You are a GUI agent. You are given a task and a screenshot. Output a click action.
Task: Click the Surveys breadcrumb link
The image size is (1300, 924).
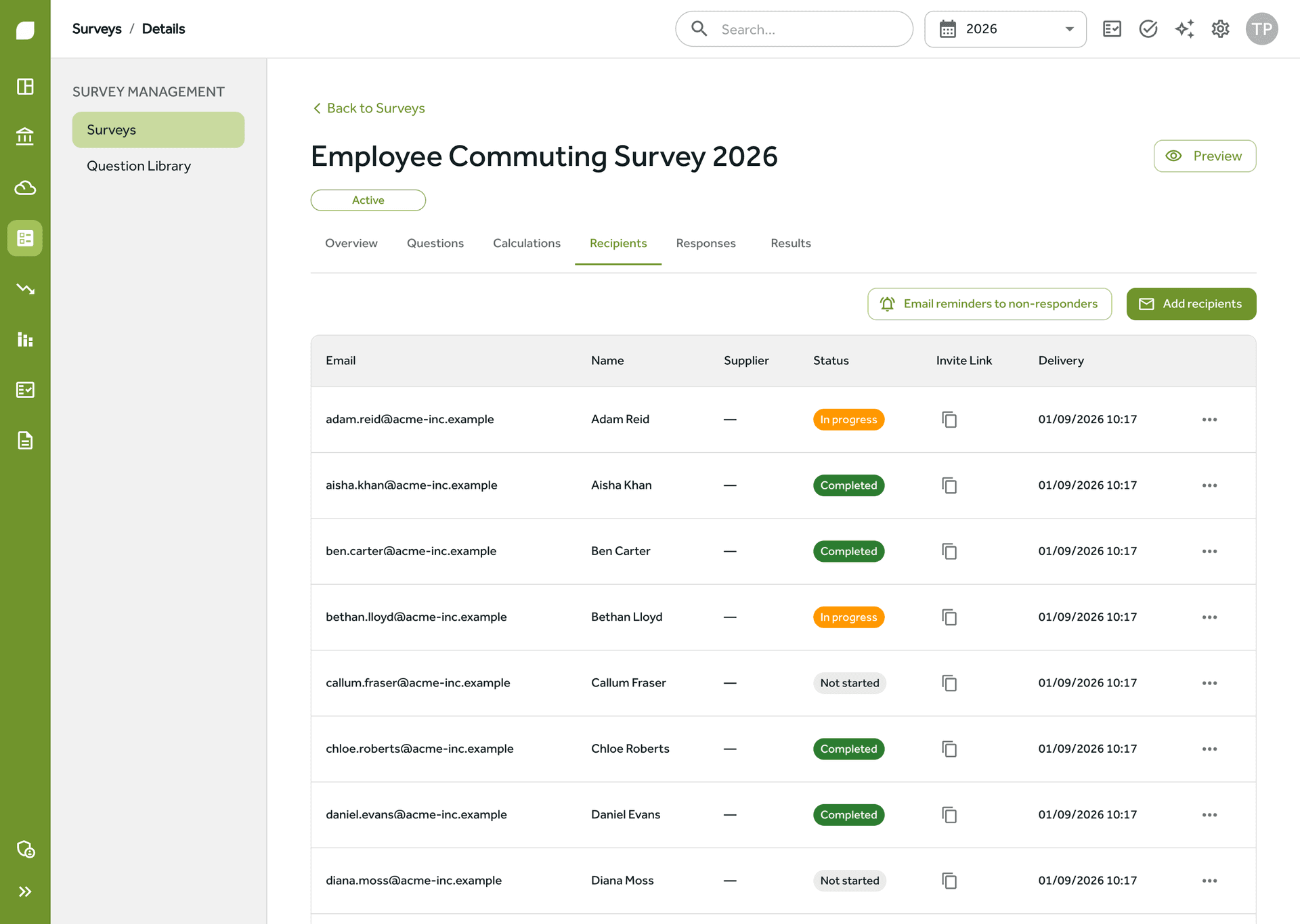[97, 28]
